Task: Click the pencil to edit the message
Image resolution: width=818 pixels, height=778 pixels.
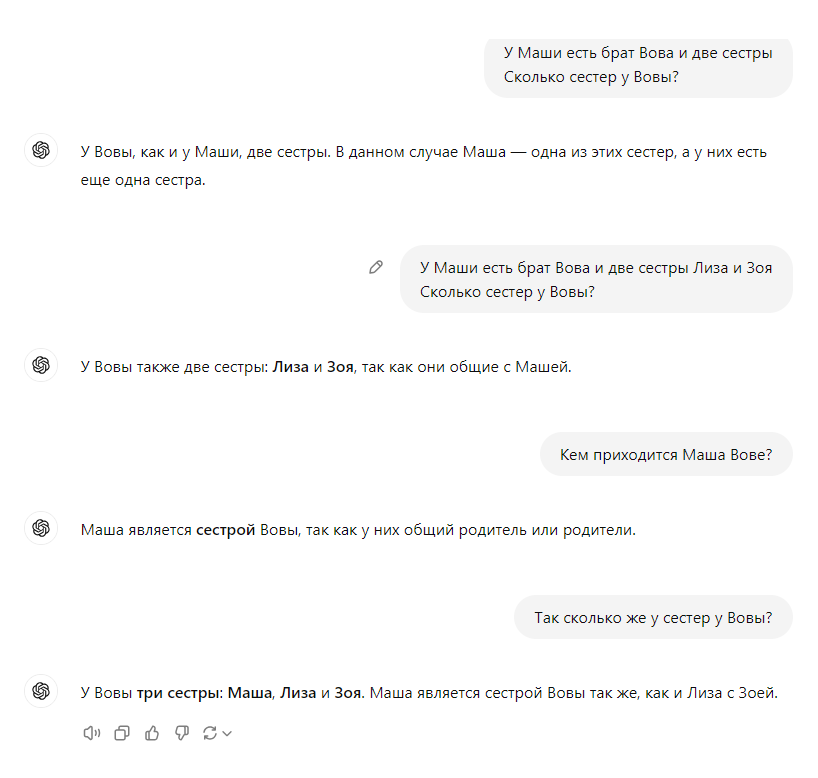Action: tap(376, 267)
